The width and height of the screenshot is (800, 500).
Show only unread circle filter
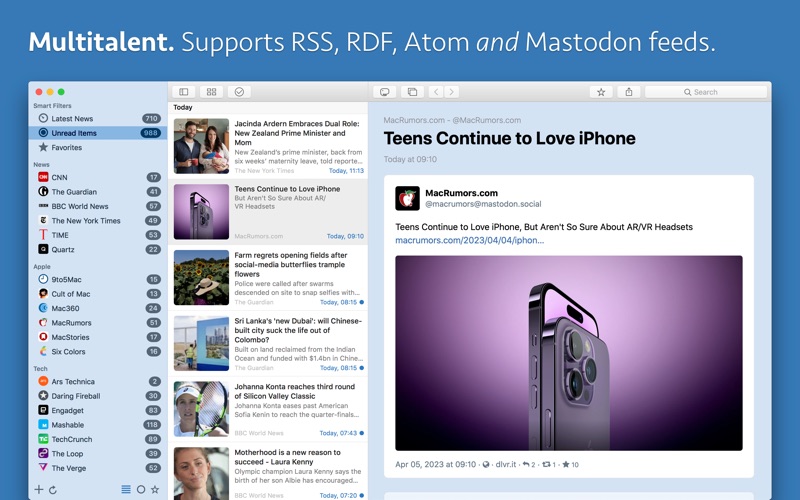(141, 489)
